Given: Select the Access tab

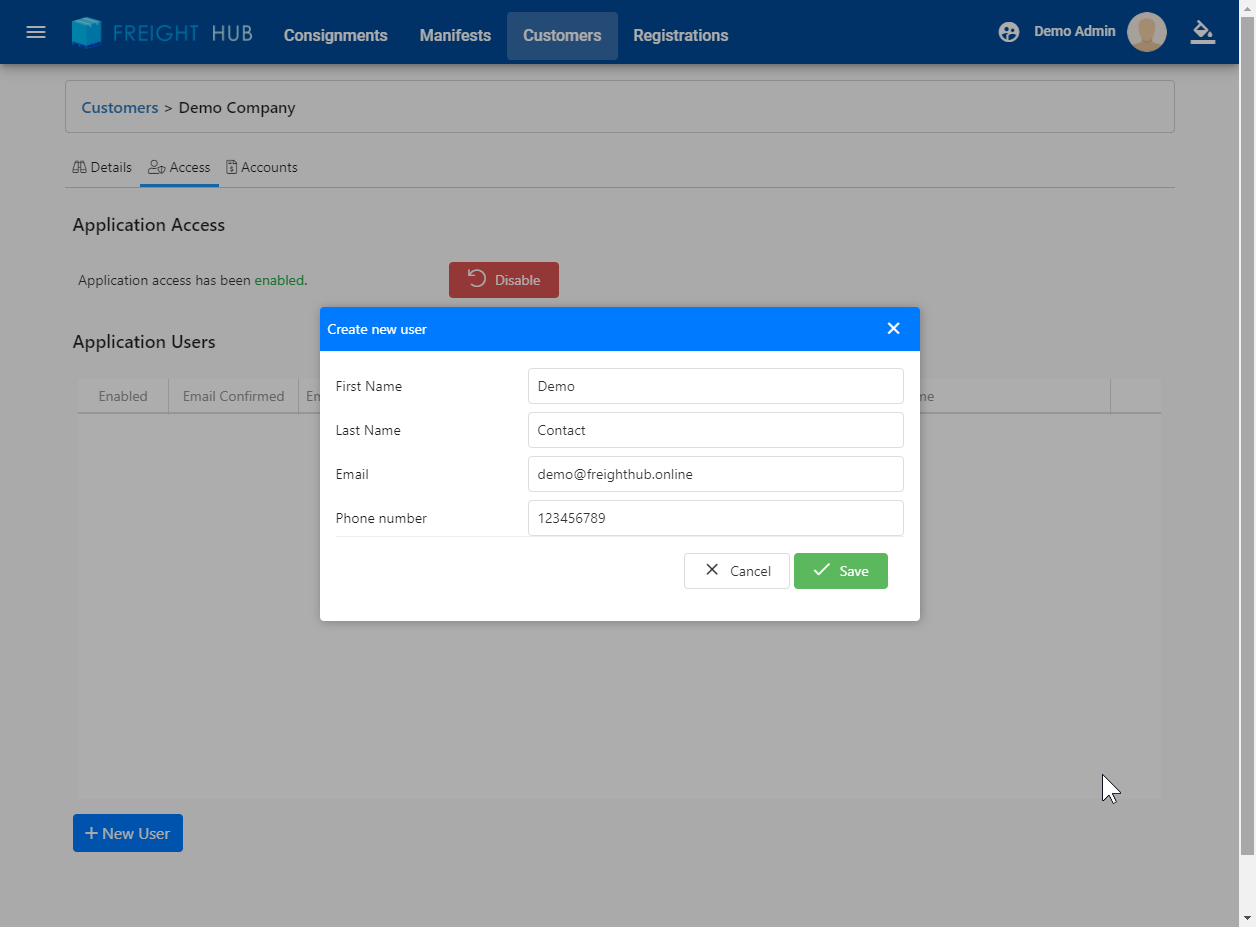Looking at the screenshot, I should [x=180, y=167].
